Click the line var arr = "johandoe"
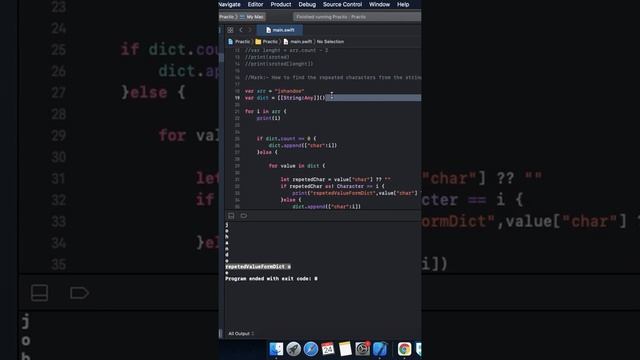640x360 pixels. click(x=274, y=91)
